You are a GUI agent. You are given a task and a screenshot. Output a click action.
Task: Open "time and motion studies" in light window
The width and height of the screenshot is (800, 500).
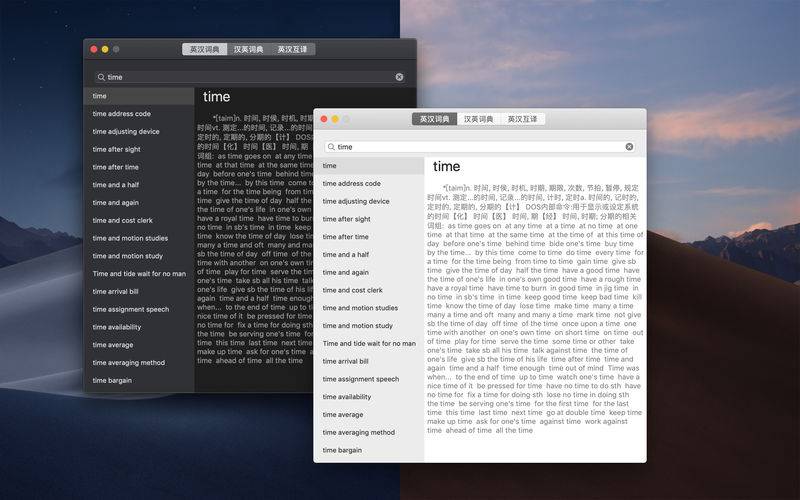tap(360, 308)
